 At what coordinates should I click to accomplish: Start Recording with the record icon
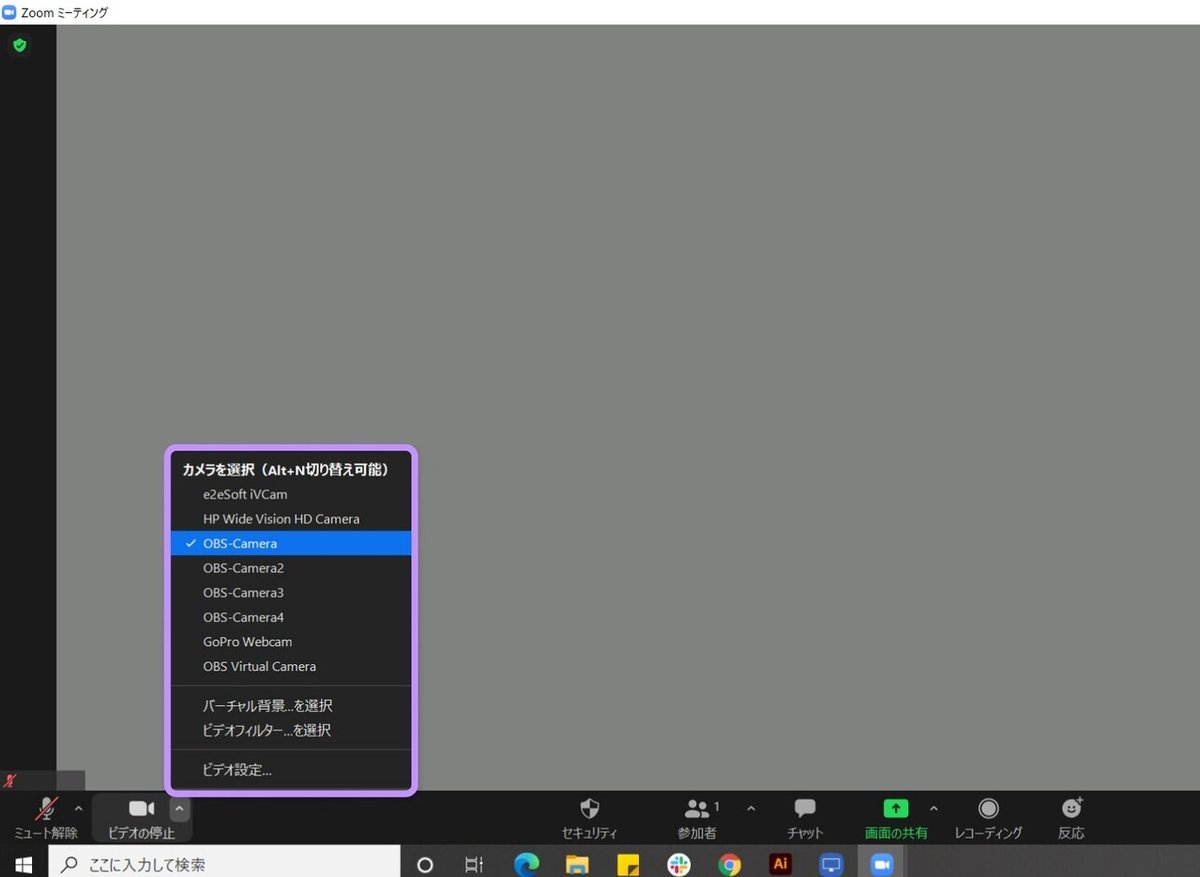click(x=988, y=808)
